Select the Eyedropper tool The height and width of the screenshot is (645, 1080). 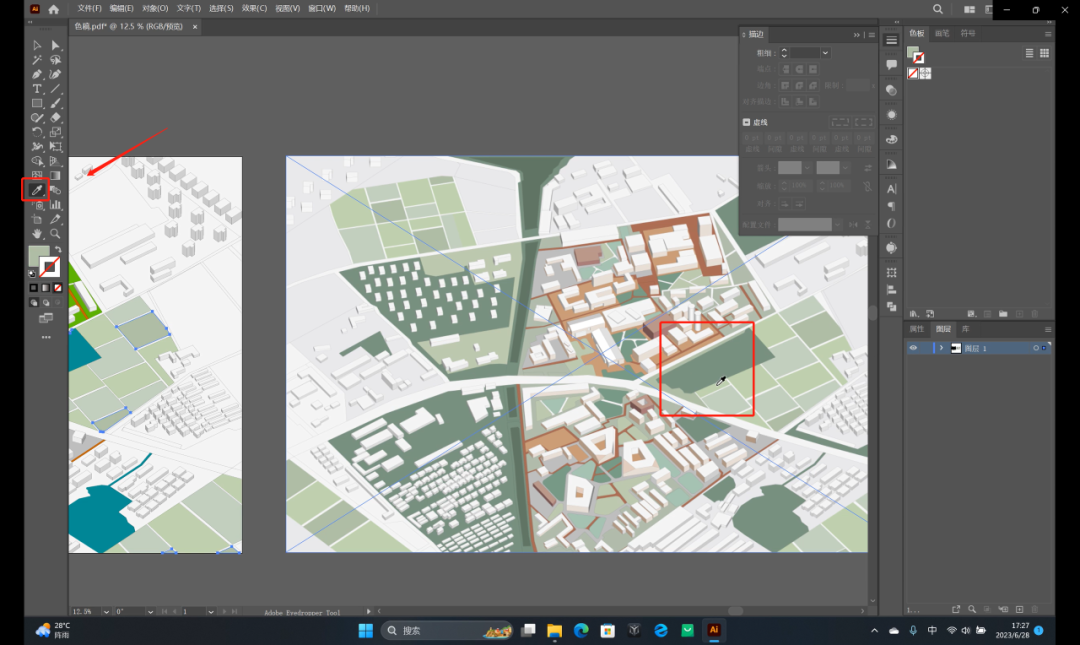[37, 190]
